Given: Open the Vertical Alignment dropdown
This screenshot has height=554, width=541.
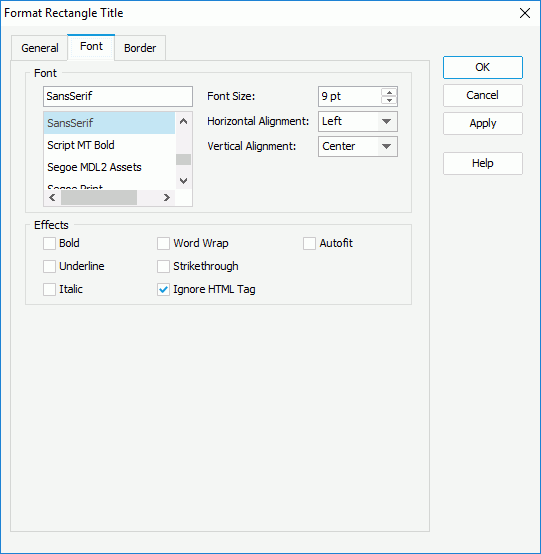Looking at the screenshot, I should click(x=358, y=146).
